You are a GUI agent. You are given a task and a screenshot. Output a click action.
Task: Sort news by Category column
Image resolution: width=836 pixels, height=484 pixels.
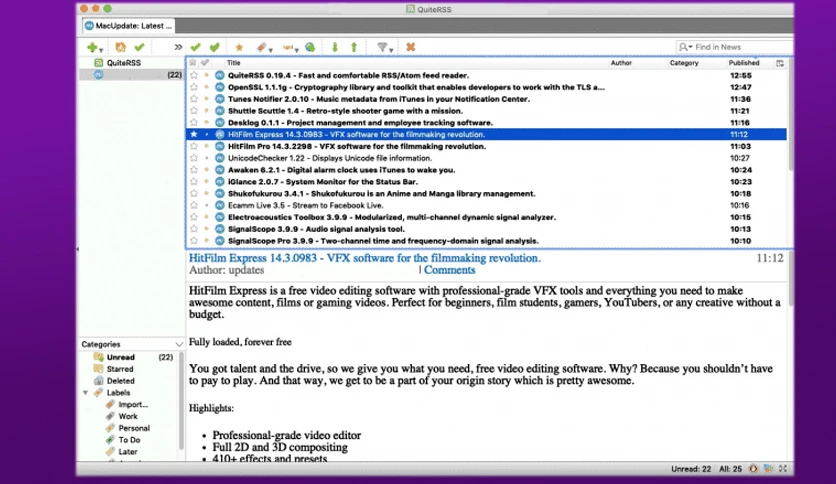(x=684, y=63)
